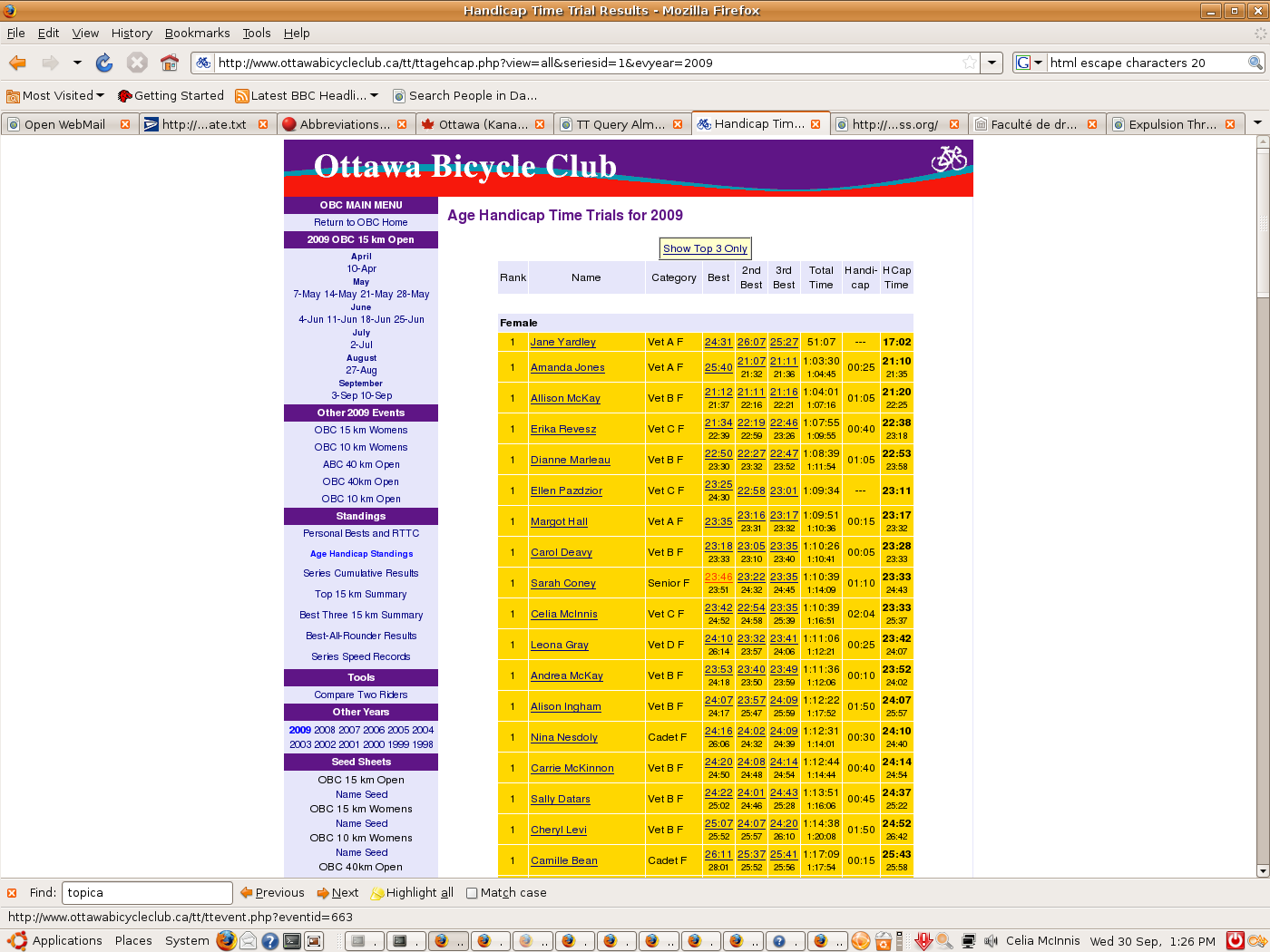Bookmark this page with the star icon
The height and width of the screenshot is (952, 1270).
[x=970, y=63]
